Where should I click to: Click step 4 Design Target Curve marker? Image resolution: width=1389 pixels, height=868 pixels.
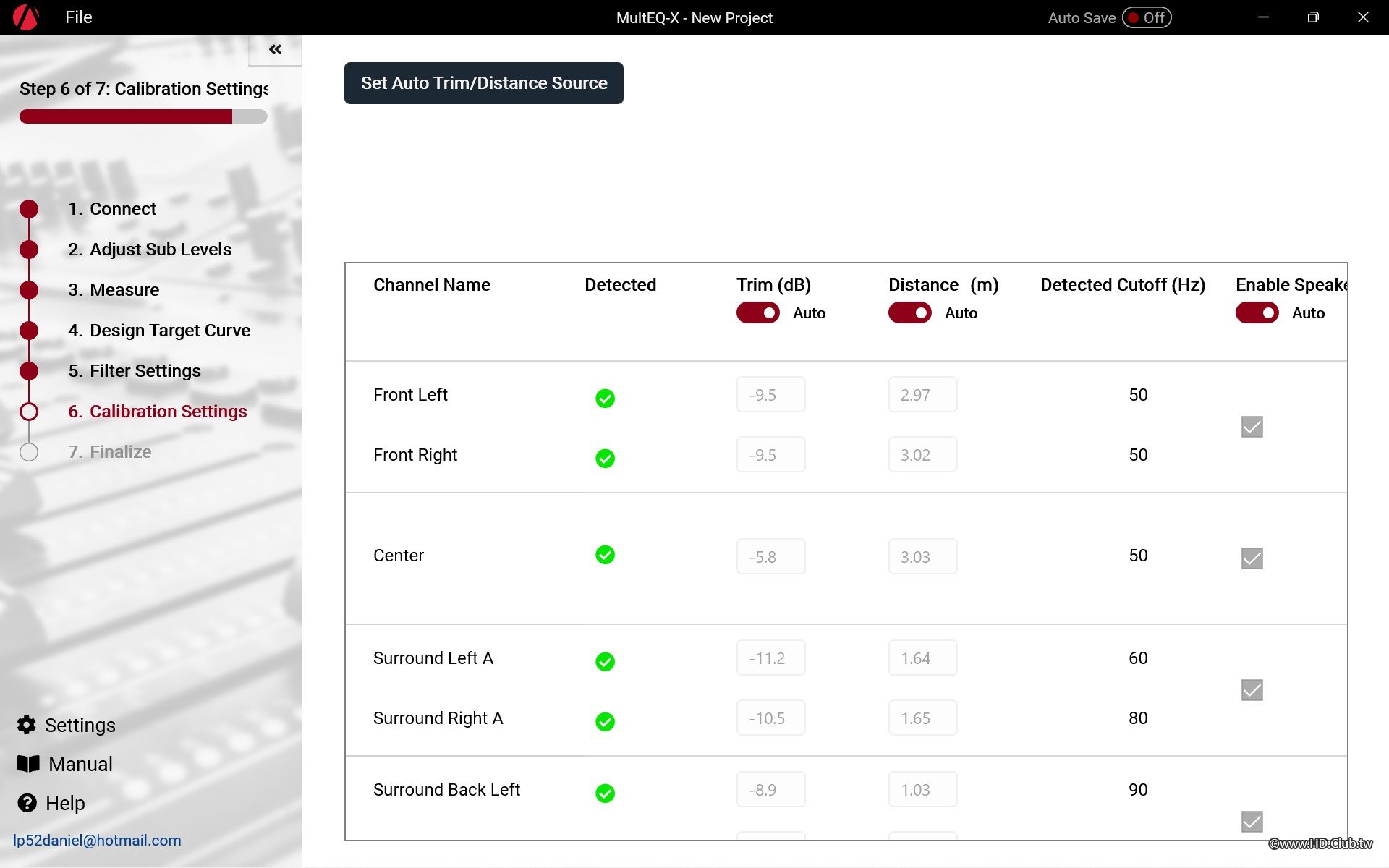click(29, 331)
